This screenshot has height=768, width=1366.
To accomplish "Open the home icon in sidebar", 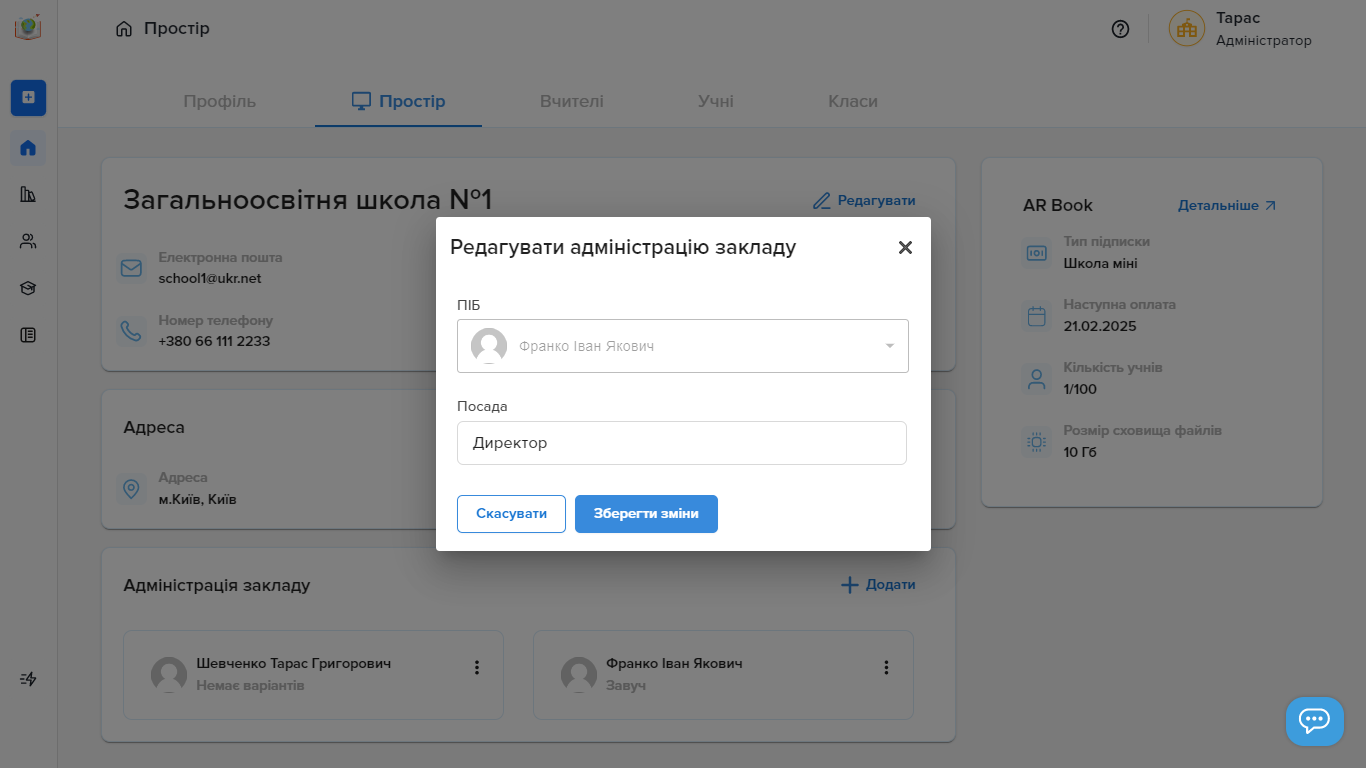I will coord(28,148).
